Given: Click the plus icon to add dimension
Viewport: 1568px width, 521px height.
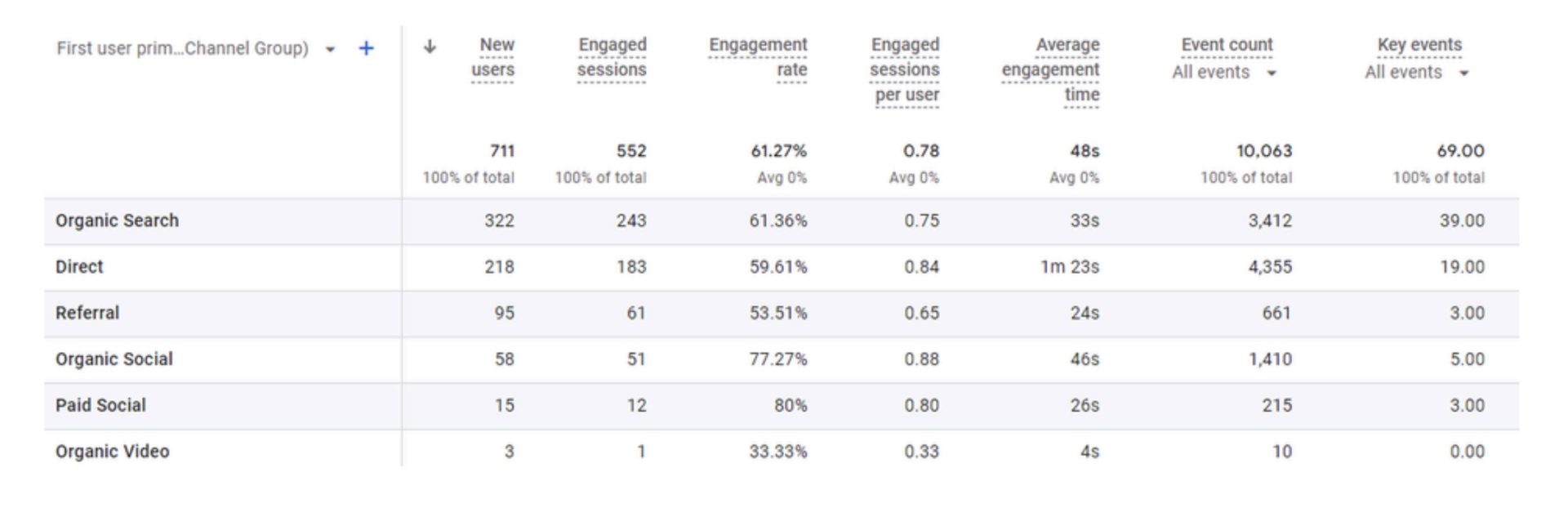Looking at the screenshot, I should [366, 49].
